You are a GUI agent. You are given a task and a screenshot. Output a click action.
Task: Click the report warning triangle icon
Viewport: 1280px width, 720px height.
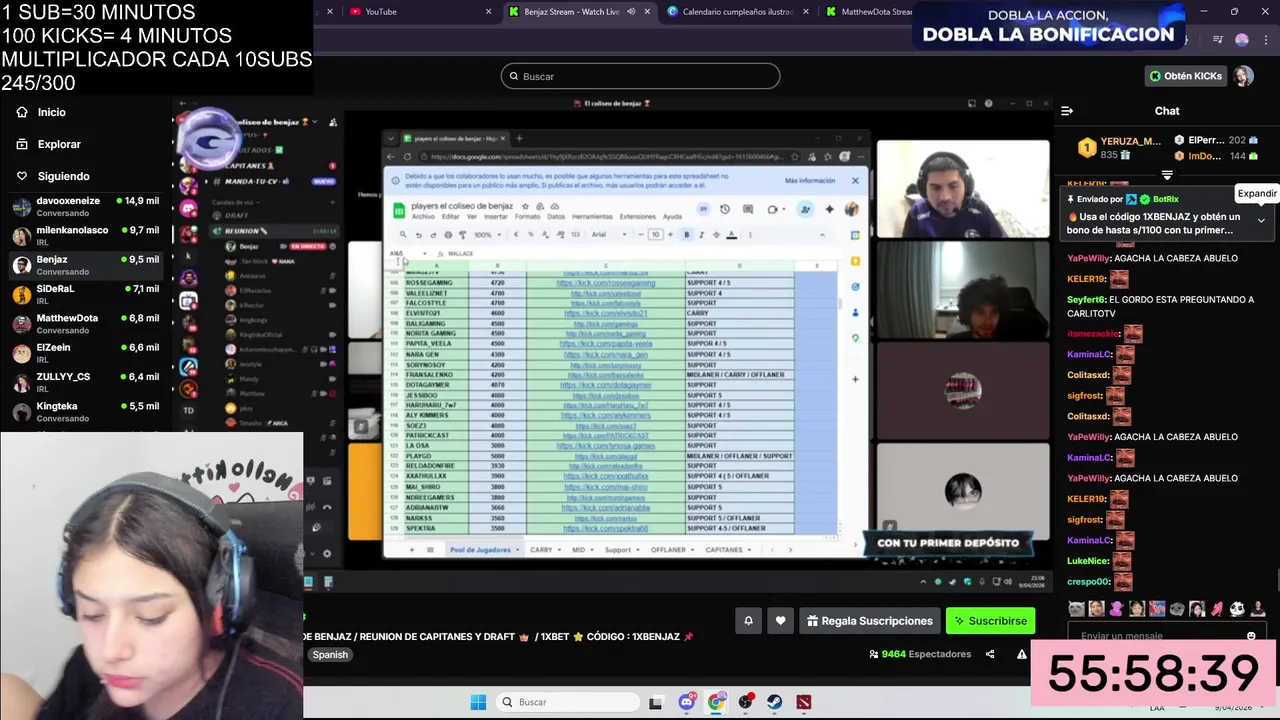pyautogui.click(x=1021, y=654)
